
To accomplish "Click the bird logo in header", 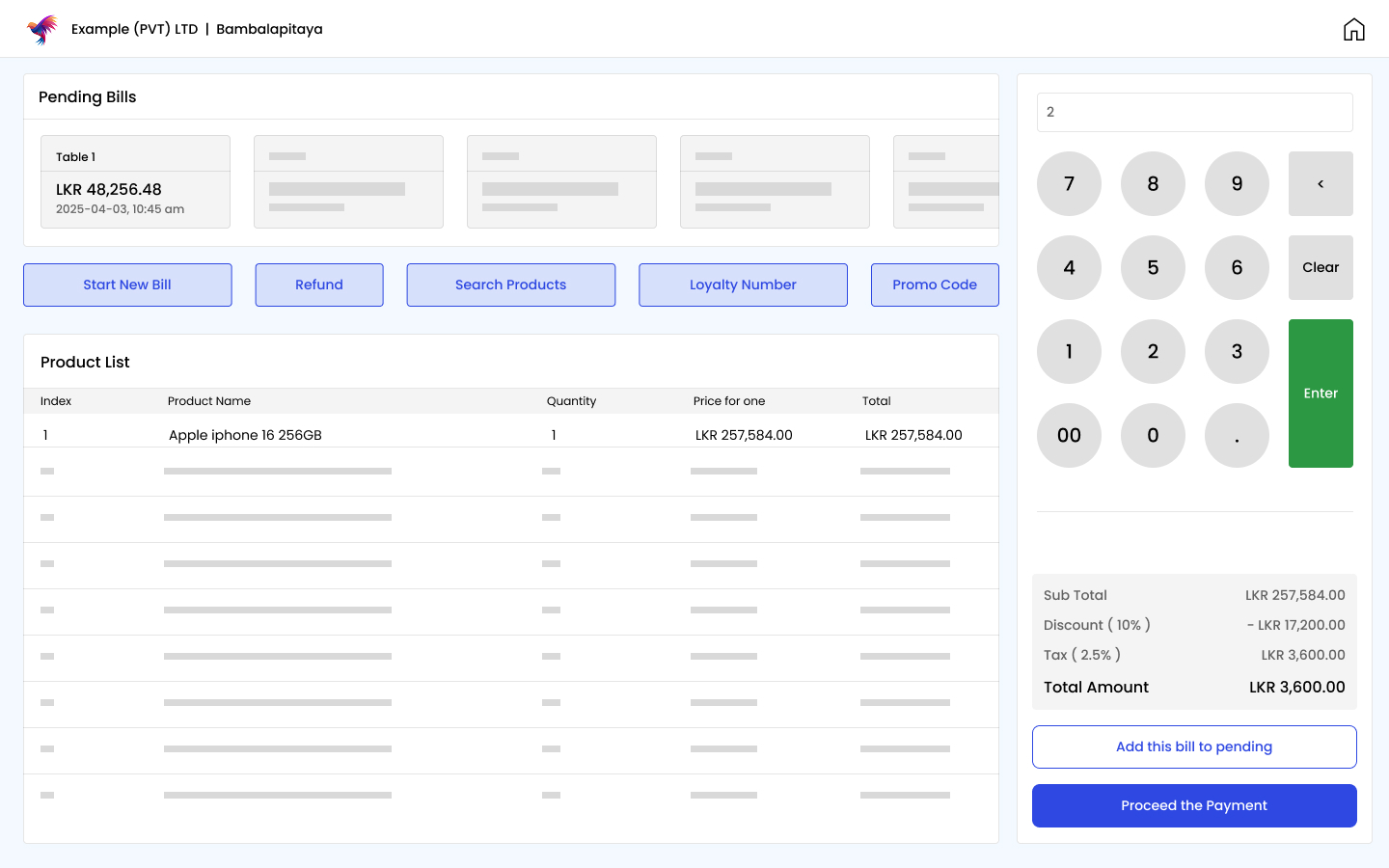I will coord(42,29).
